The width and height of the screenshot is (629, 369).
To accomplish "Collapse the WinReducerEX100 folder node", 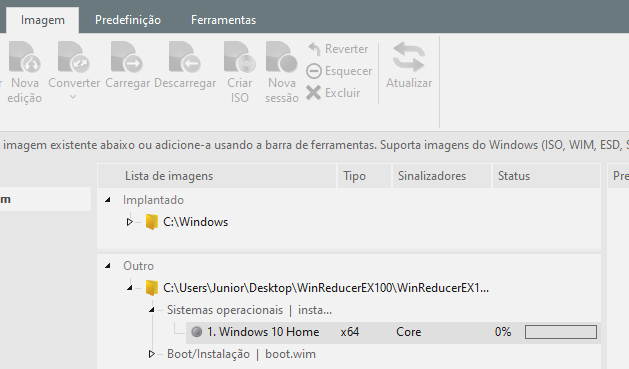I will (x=129, y=288).
